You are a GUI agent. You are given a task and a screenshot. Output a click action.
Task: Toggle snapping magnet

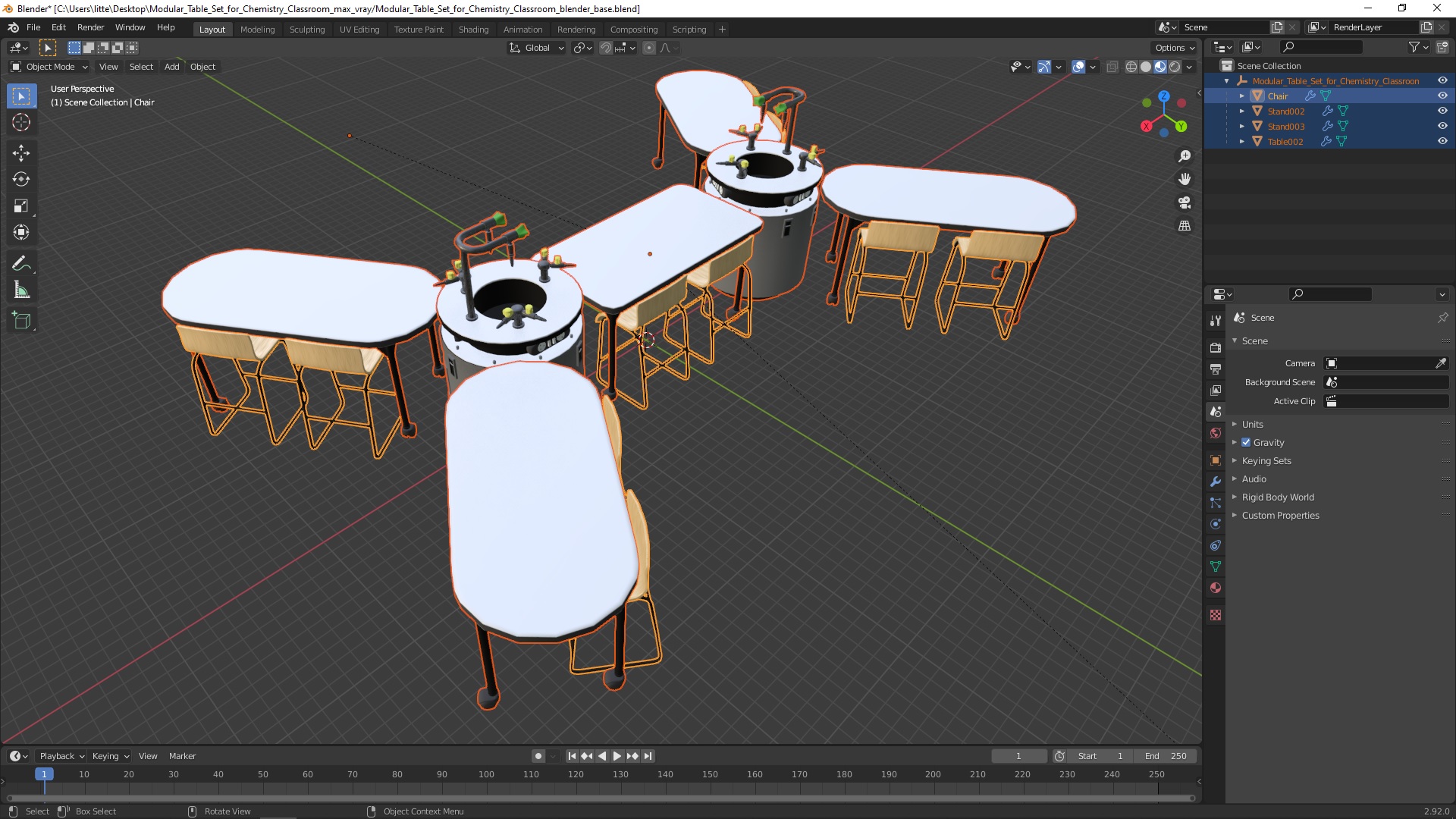coord(605,48)
